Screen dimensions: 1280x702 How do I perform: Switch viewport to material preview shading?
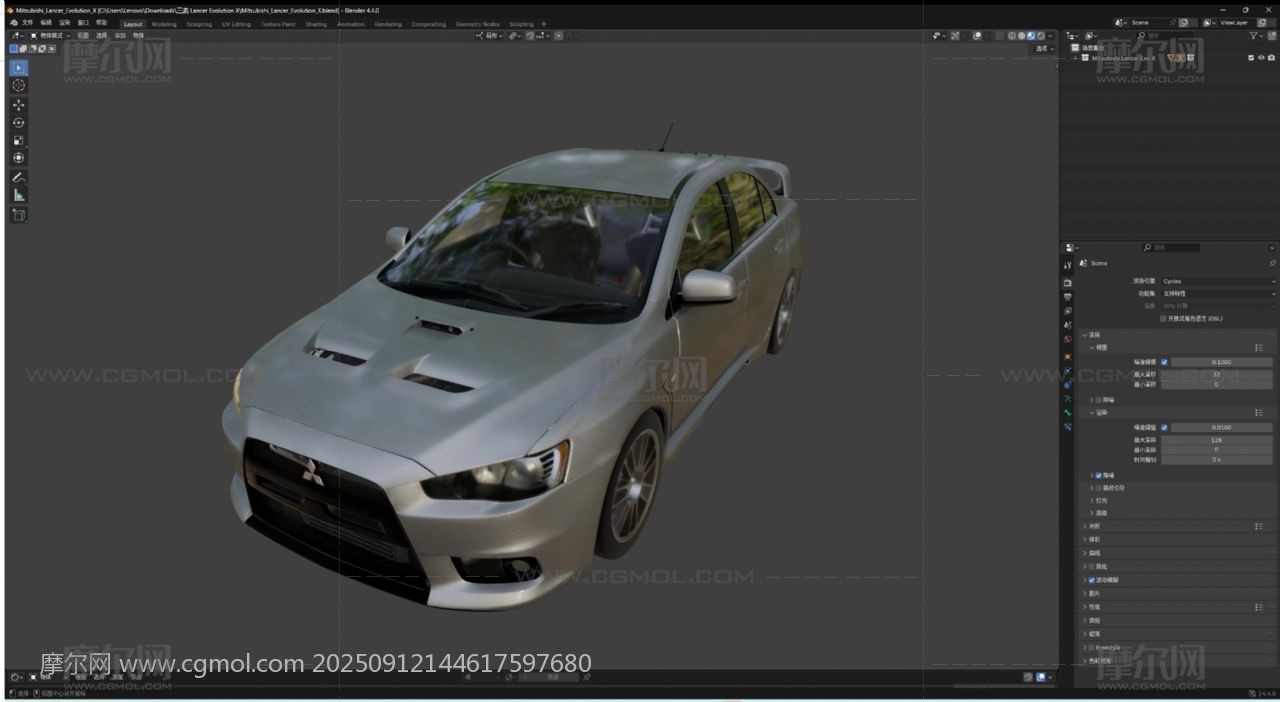(1031, 36)
